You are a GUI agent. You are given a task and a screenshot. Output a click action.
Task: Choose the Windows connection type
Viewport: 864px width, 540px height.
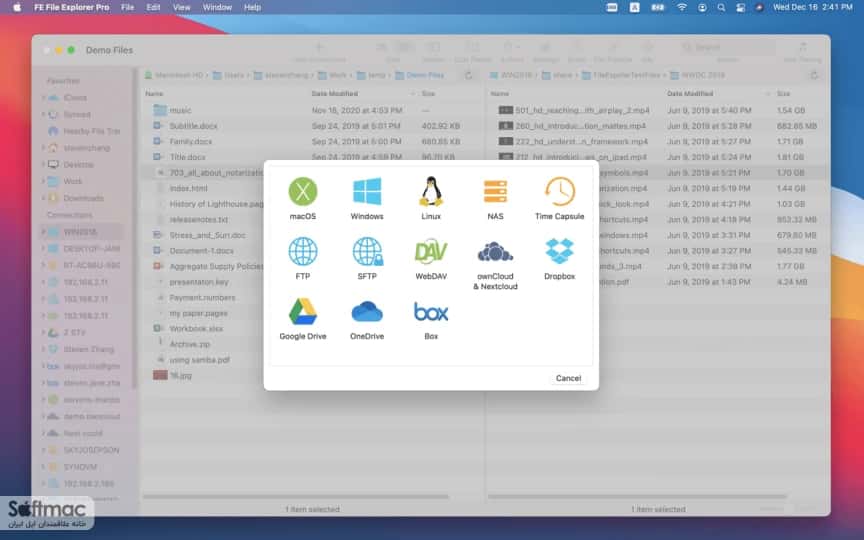point(367,198)
